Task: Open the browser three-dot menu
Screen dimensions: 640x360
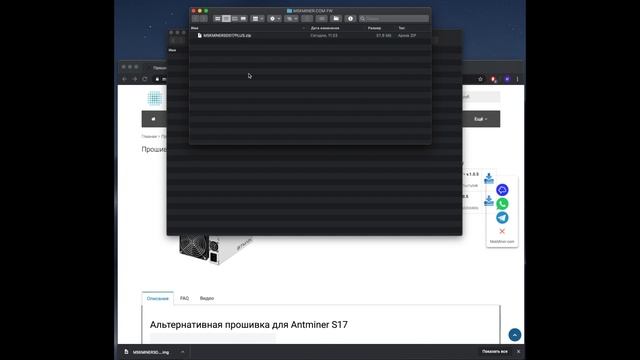Action: 517,79
